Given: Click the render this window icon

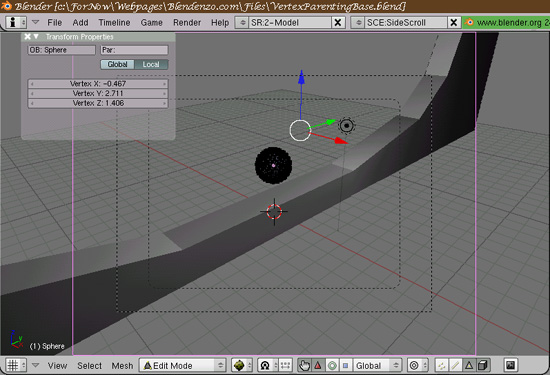Looking at the screenshot, I should (x=510, y=366).
